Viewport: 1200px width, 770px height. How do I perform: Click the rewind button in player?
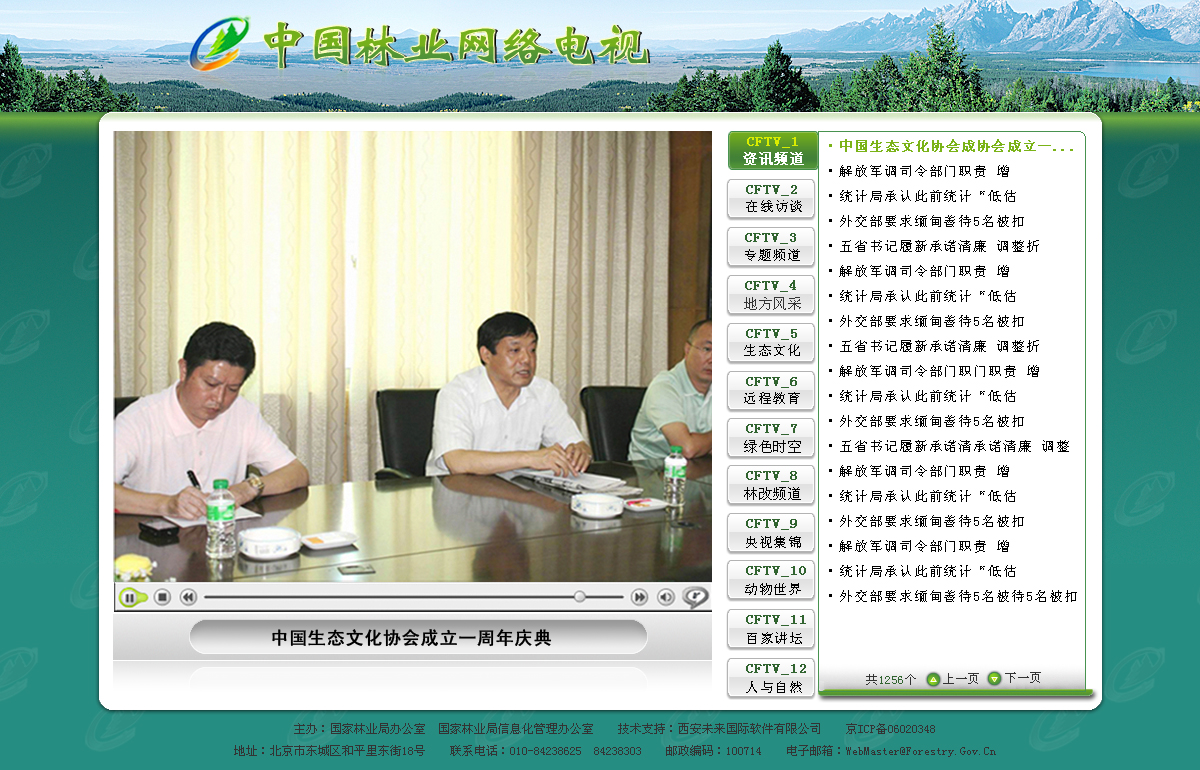188,597
